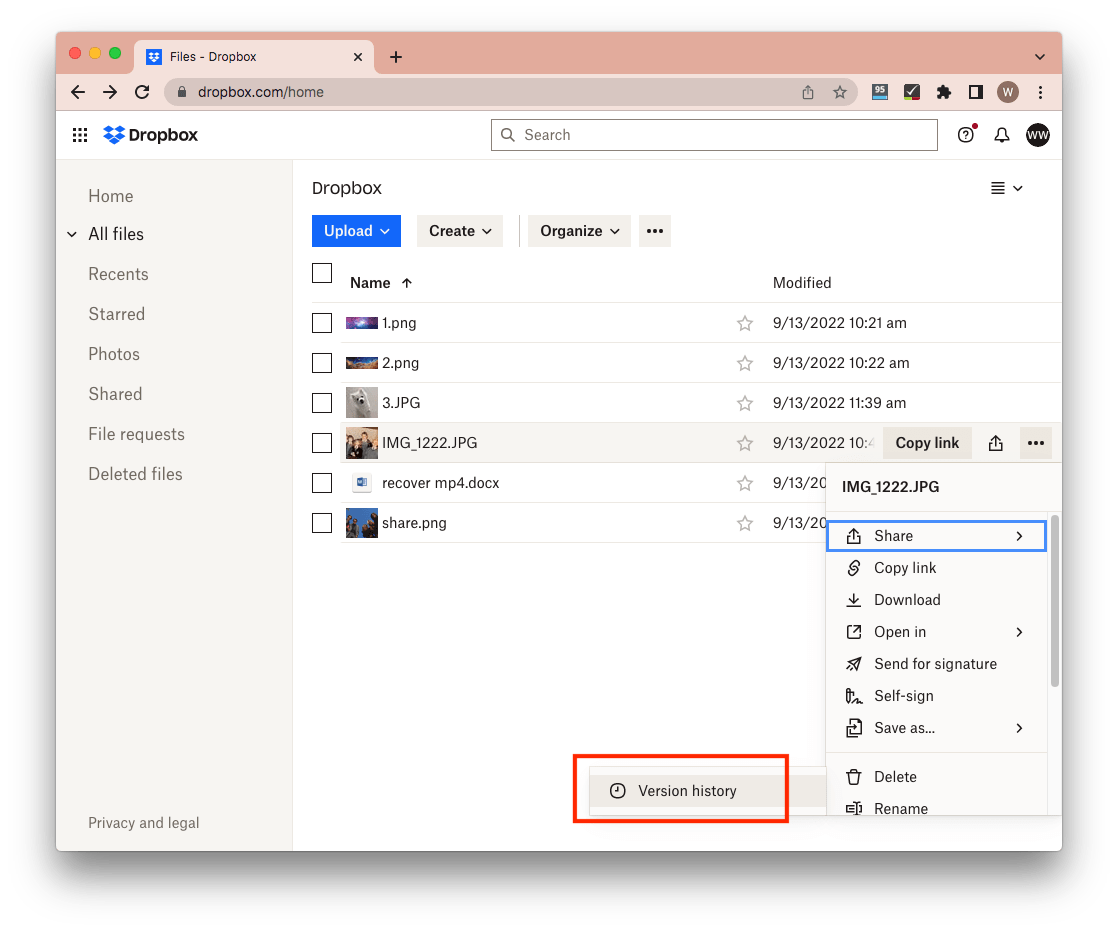The height and width of the screenshot is (931, 1118).
Task: Go forward in the browser
Action: click(110, 92)
